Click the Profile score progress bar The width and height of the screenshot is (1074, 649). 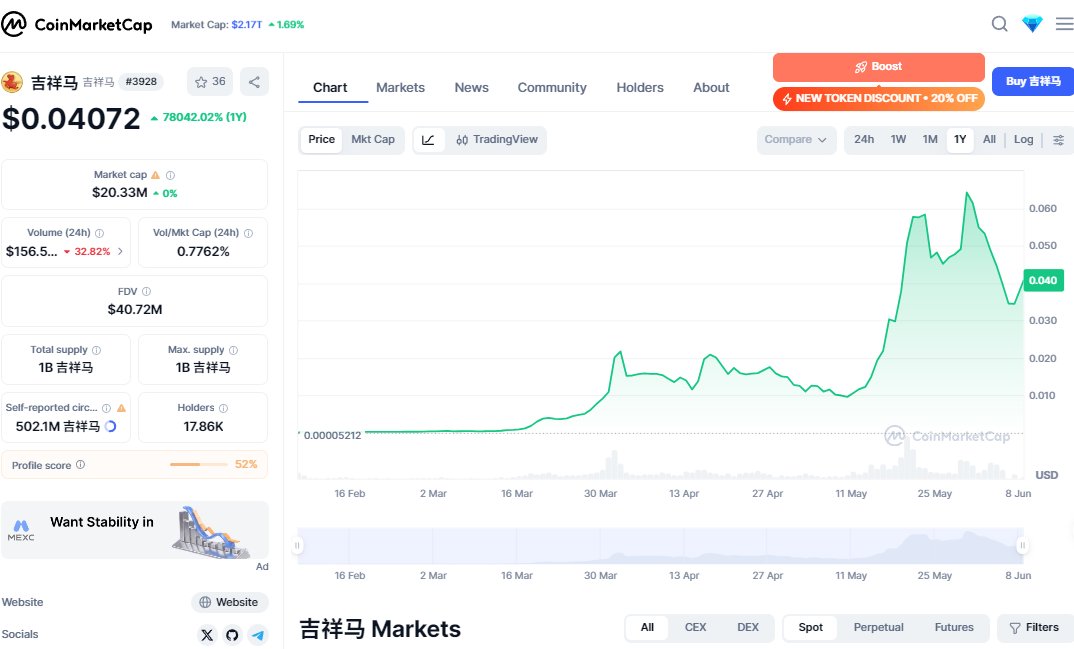[x=199, y=464]
